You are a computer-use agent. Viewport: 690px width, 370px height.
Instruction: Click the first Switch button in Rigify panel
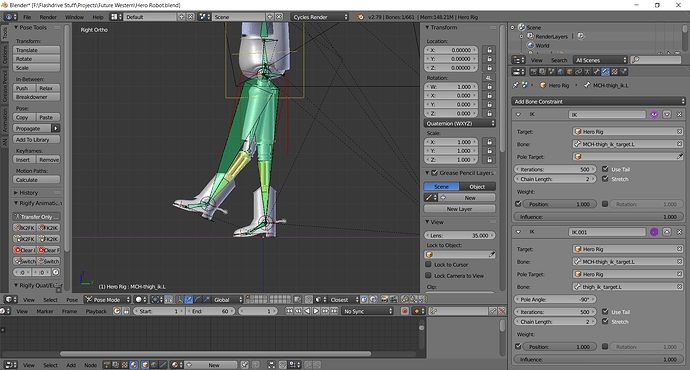(x=25, y=261)
